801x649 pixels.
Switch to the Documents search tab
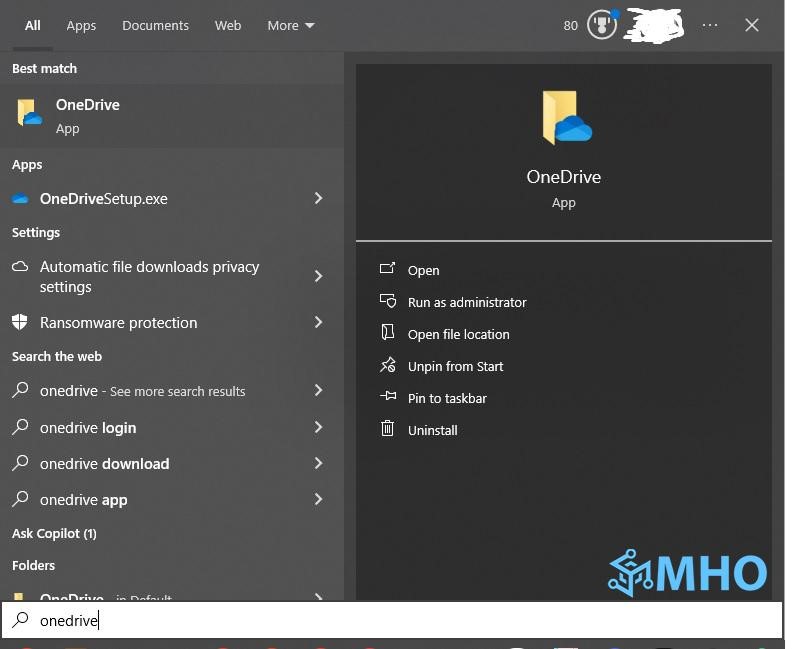click(x=155, y=25)
